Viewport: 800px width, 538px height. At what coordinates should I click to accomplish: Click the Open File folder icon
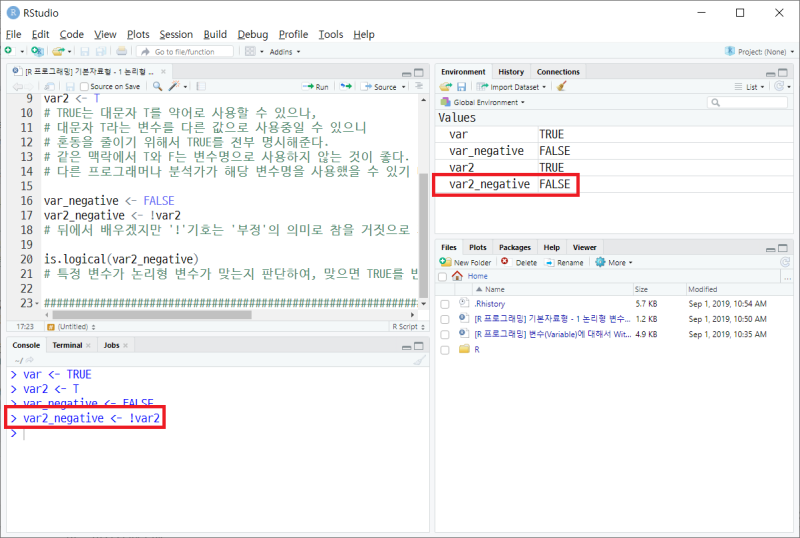point(58,51)
